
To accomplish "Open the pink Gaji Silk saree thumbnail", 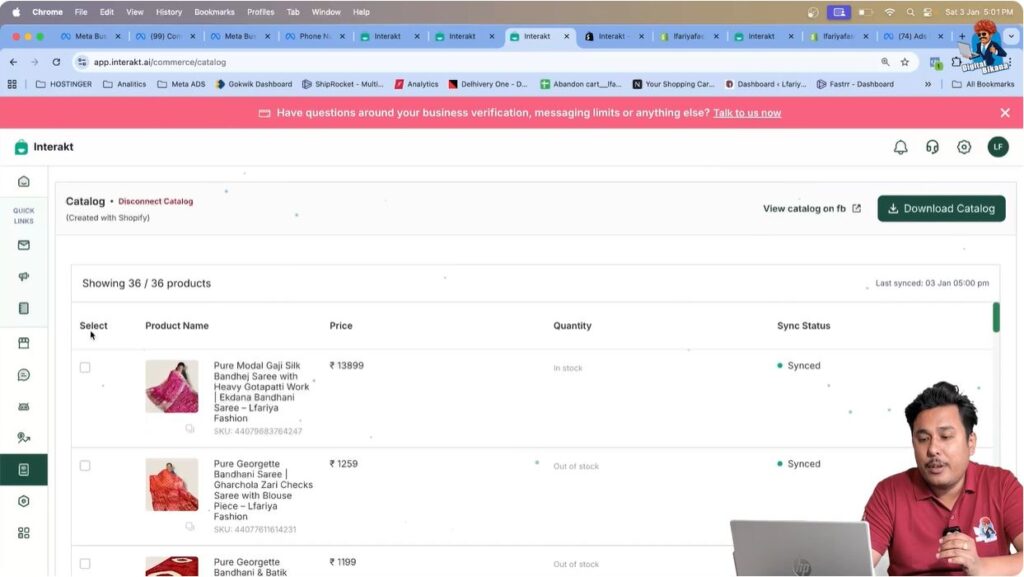I will click(x=172, y=386).
